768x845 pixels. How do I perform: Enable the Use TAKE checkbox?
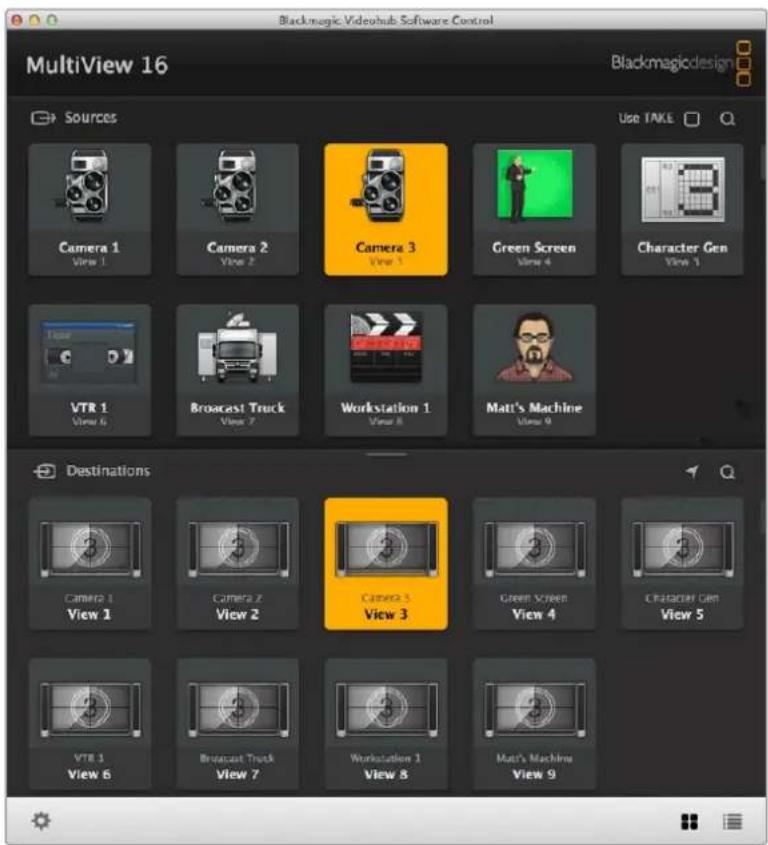692,119
